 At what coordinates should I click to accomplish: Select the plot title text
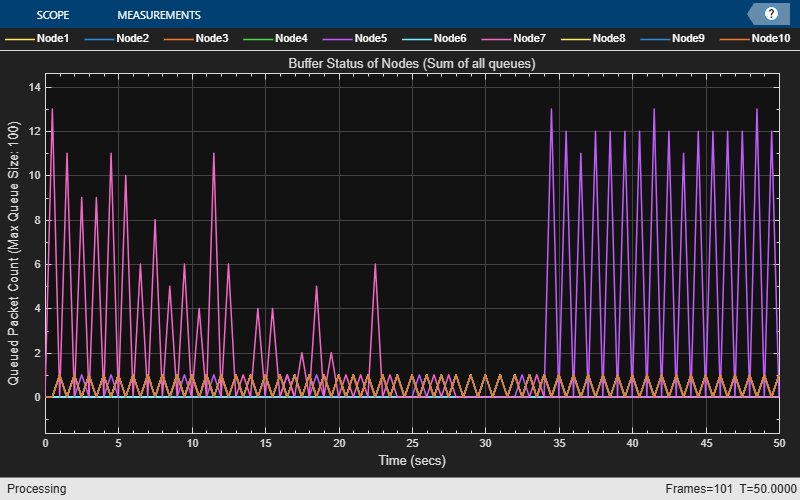412,64
